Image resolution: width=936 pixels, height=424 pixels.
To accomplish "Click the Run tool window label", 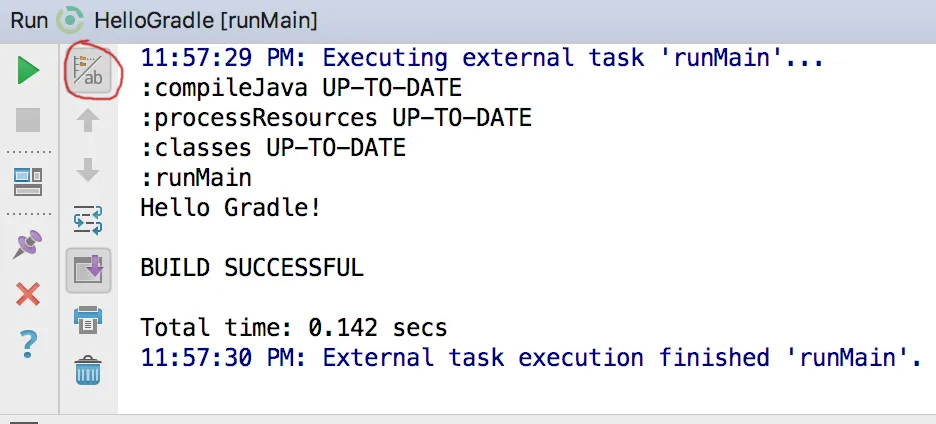I will [28, 19].
